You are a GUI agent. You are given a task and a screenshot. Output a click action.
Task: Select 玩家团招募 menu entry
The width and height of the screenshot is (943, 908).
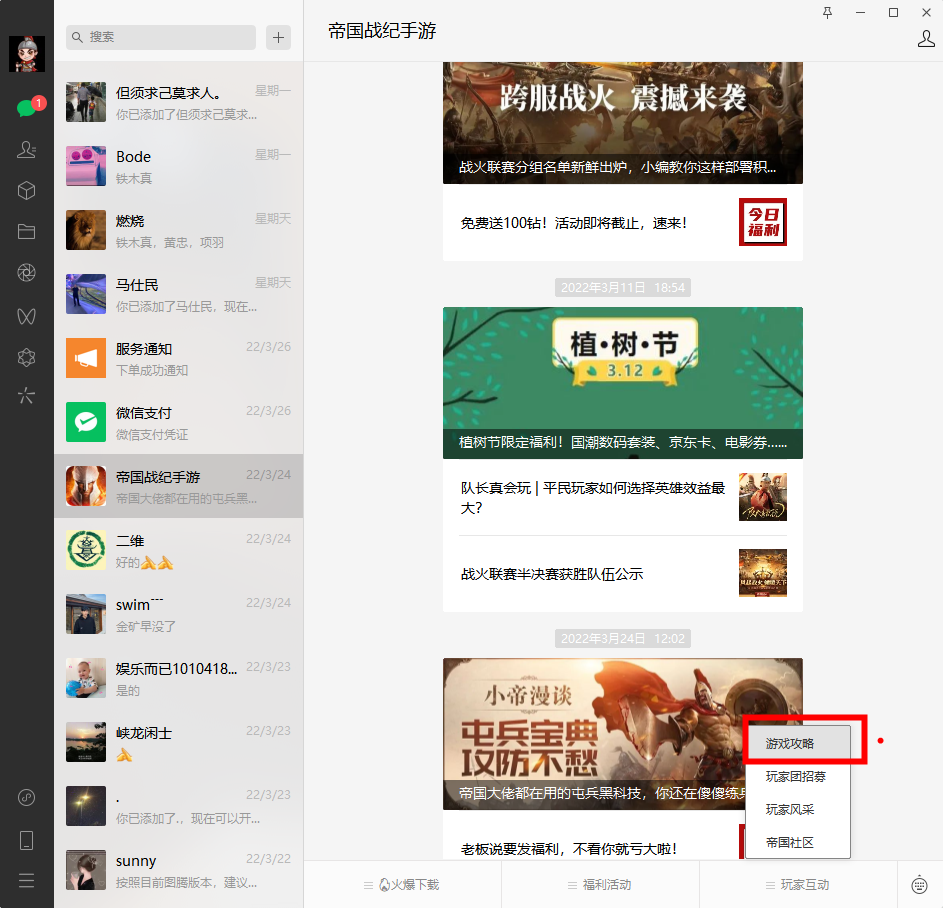pyautogui.click(x=797, y=776)
